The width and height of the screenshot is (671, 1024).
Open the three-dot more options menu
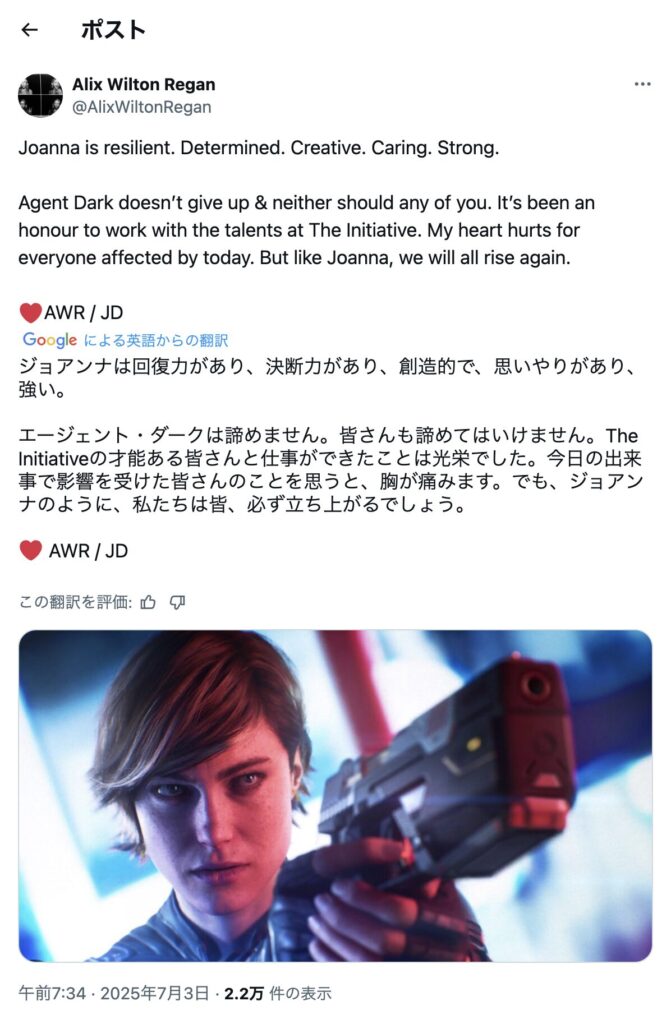(642, 84)
